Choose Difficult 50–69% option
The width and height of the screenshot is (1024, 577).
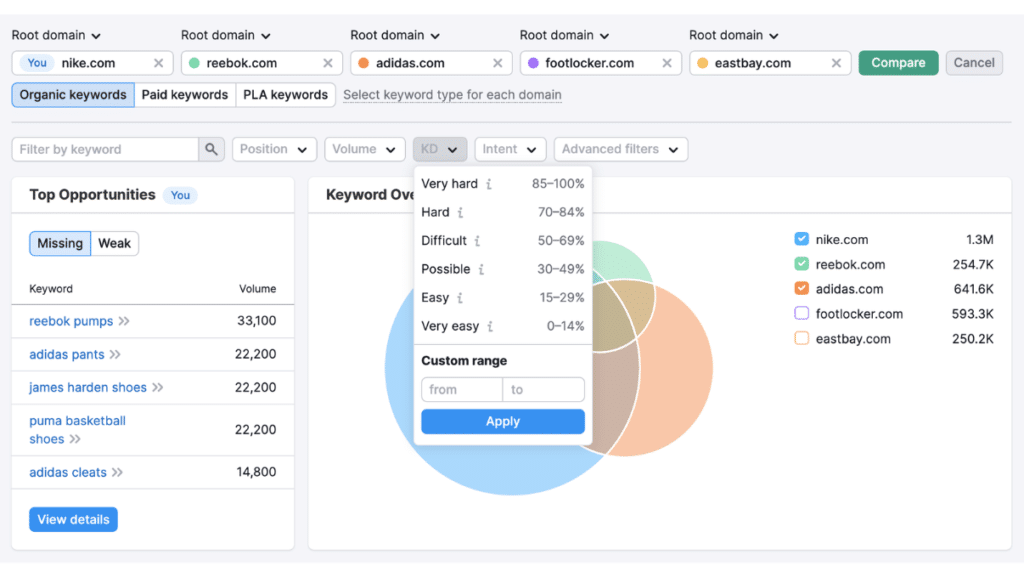(503, 241)
